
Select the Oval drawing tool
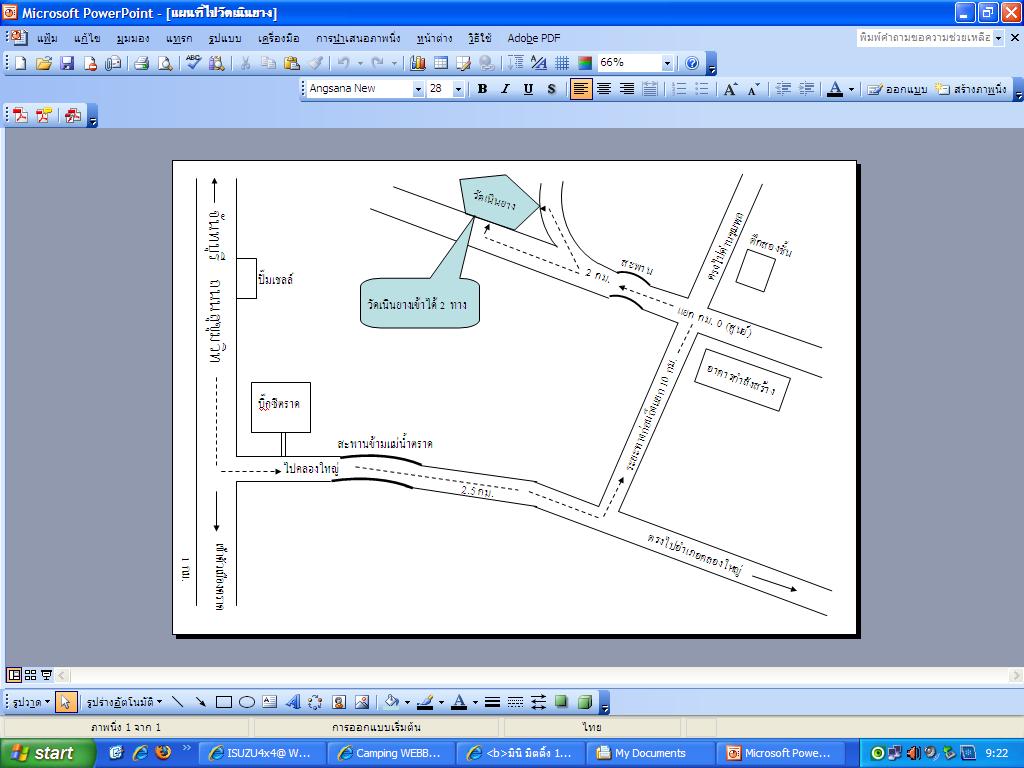point(247,702)
